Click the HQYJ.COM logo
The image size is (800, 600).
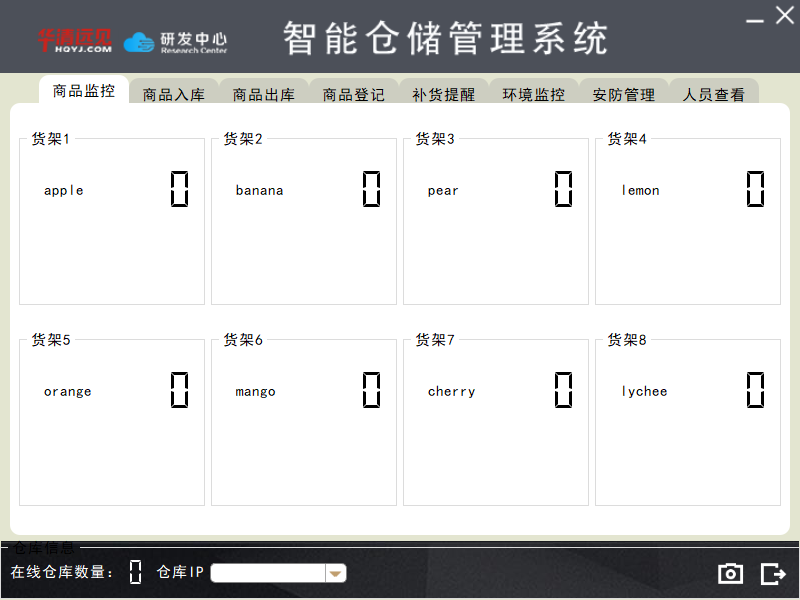(75, 40)
